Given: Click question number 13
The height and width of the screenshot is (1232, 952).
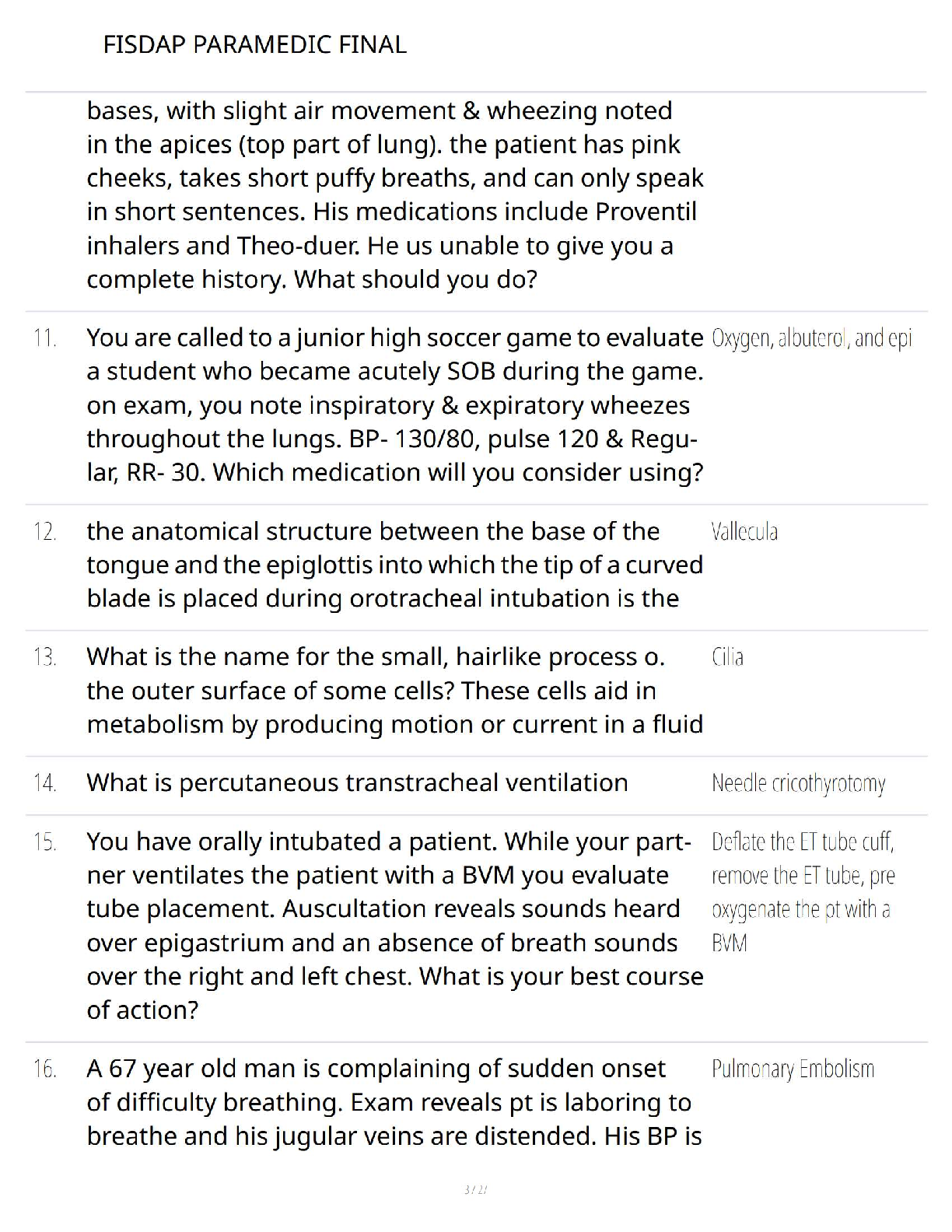Looking at the screenshot, I should click(45, 657).
